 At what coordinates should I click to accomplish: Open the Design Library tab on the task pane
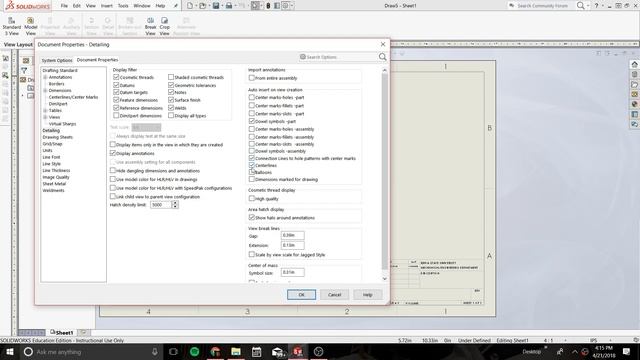click(634, 74)
